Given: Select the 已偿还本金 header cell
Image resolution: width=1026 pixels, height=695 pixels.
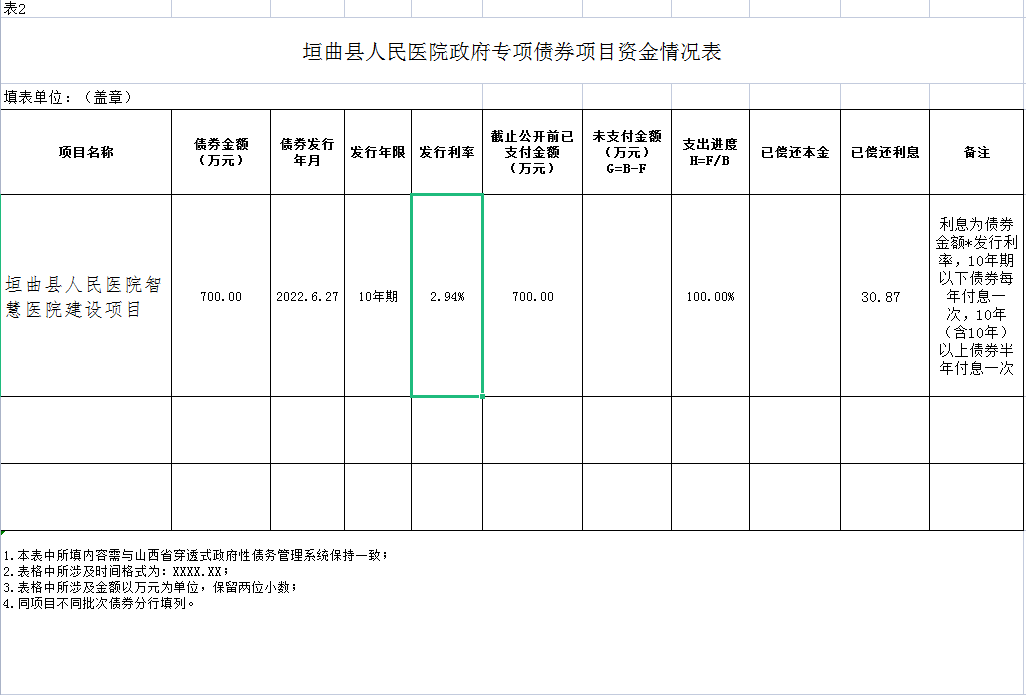Looking at the screenshot, I should point(795,152).
